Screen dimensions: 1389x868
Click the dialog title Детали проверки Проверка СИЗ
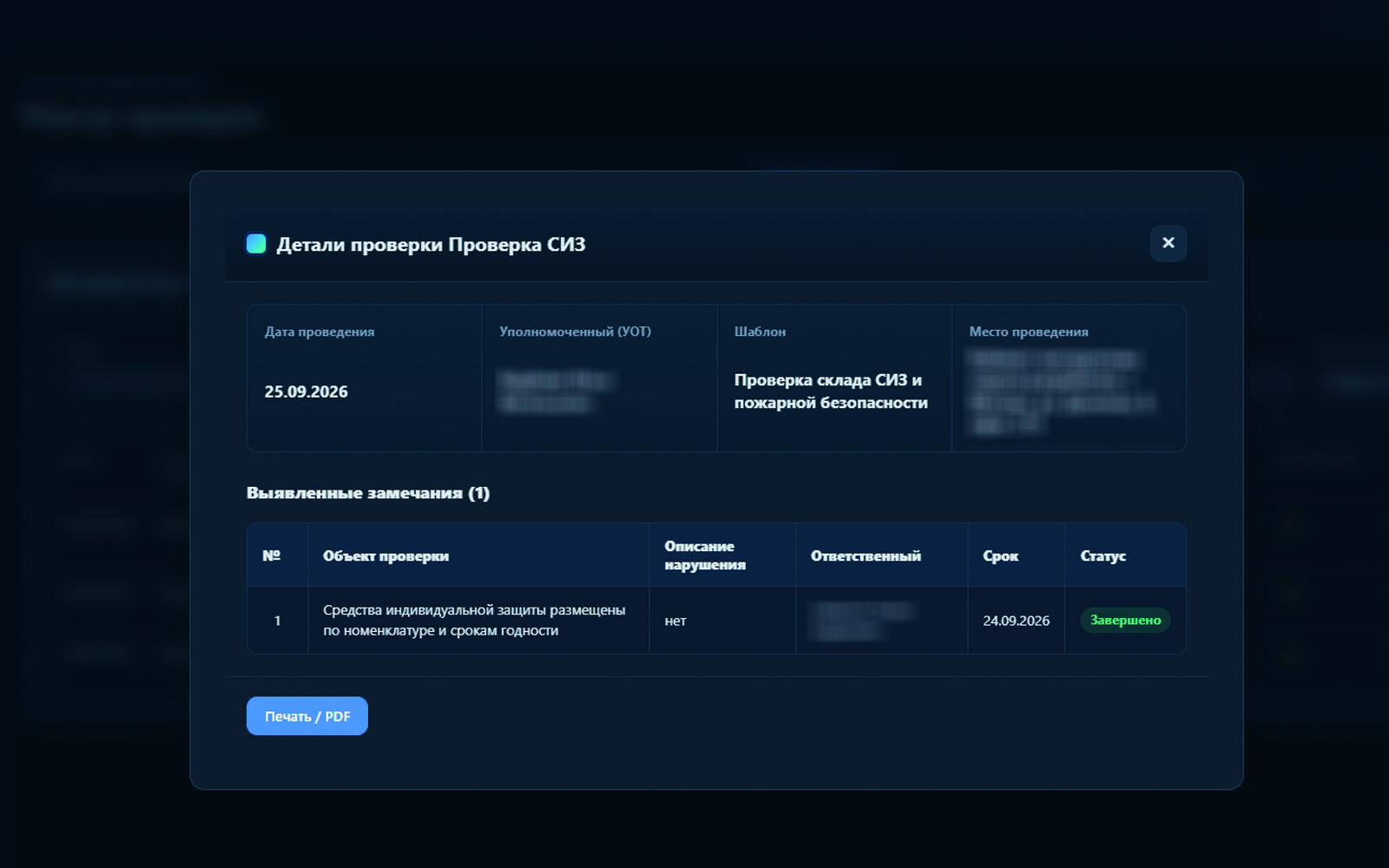coord(431,245)
